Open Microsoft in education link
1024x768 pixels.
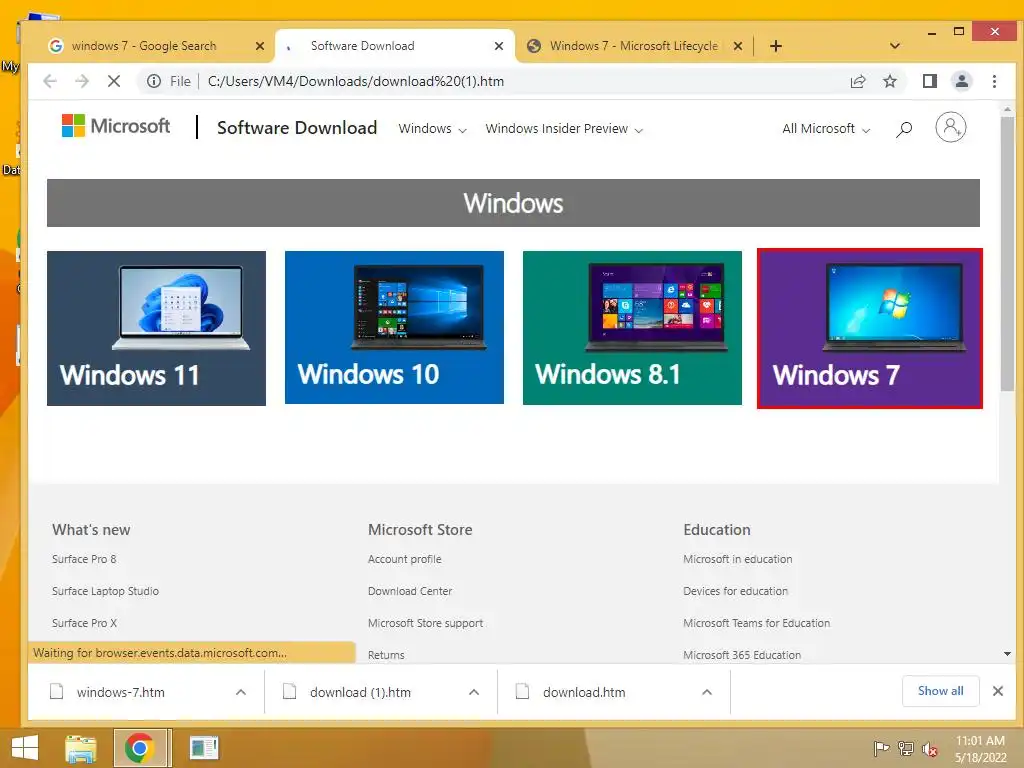pos(738,559)
